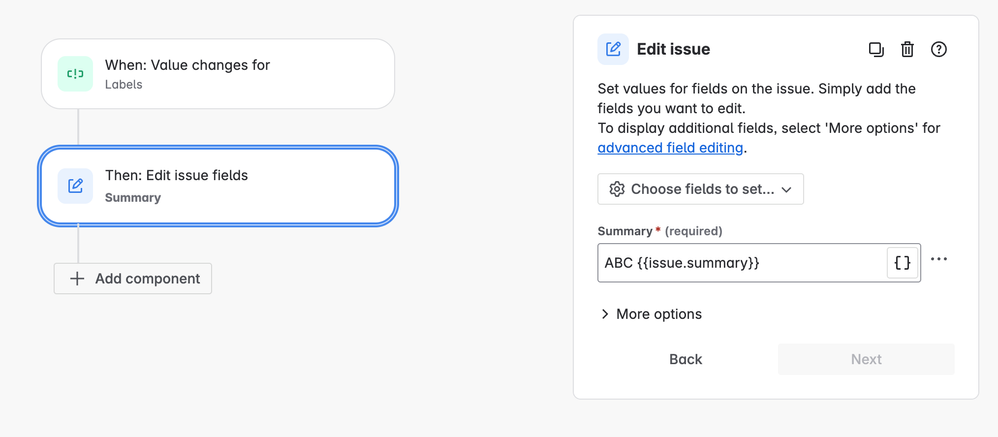Select the Then: Edit issue fields step
The width and height of the screenshot is (998, 437).
218,186
